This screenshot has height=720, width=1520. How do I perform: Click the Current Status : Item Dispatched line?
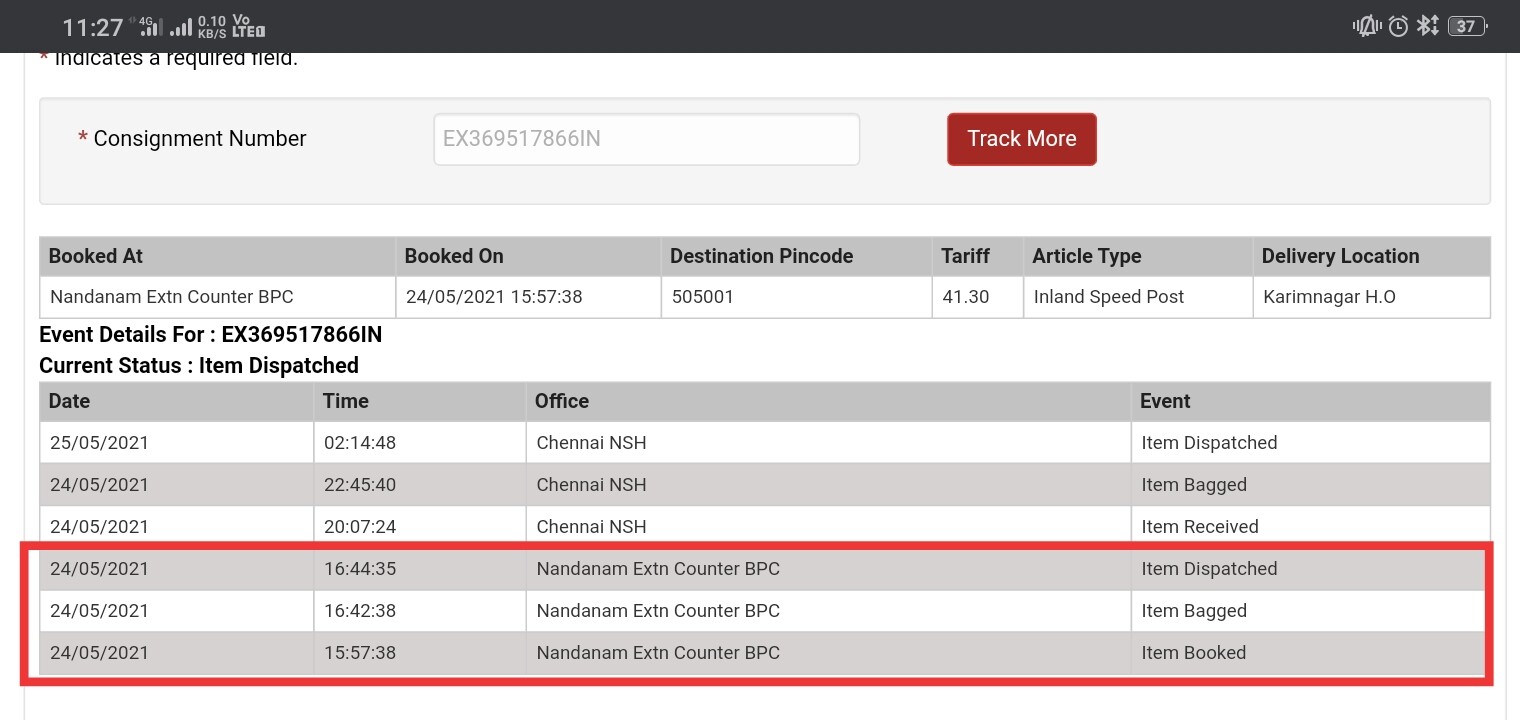(198, 365)
